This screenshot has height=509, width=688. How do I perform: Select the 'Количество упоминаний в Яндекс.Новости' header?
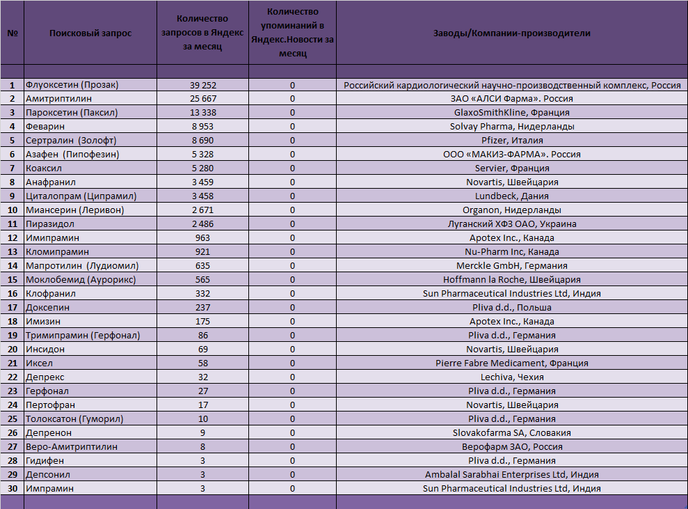pos(292,33)
